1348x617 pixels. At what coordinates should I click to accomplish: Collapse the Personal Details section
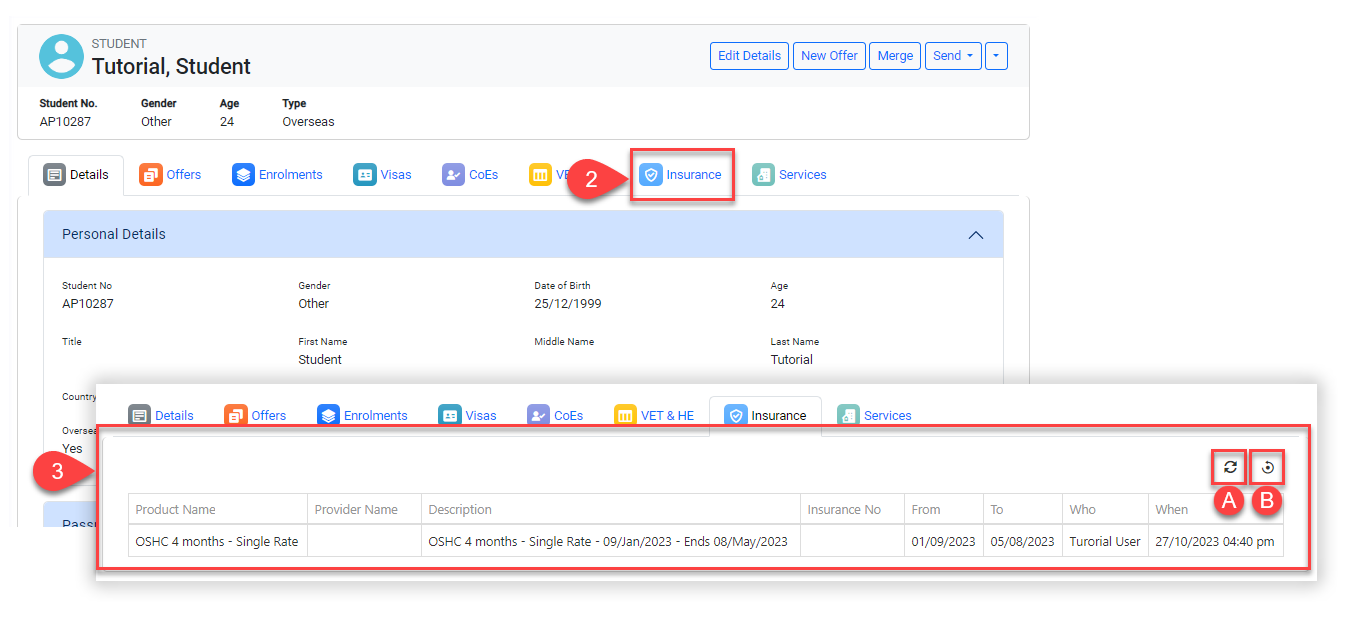(x=975, y=235)
